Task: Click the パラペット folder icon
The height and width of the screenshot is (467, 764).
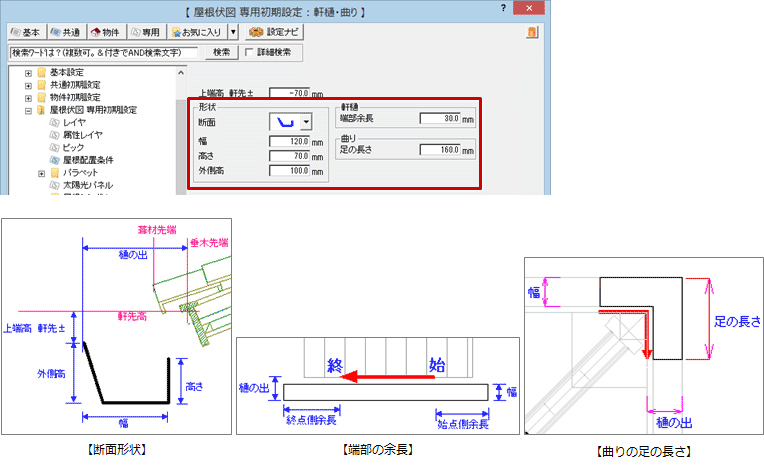Action: [x=55, y=173]
